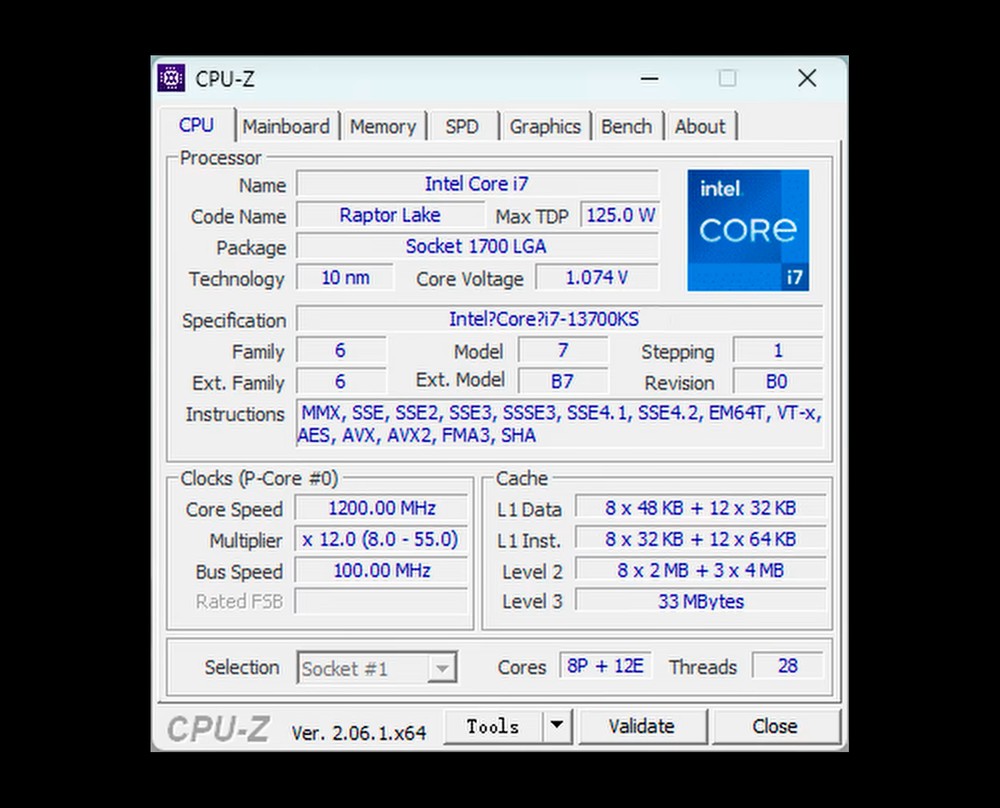This screenshot has width=1000, height=808.
Task: Click the Specification field i7-13700KS
Action: pyautogui.click(x=560, y=319)
